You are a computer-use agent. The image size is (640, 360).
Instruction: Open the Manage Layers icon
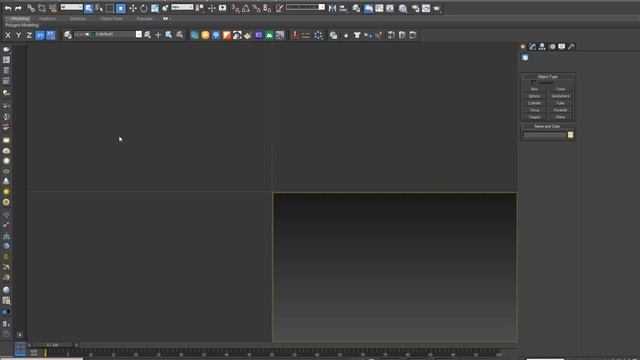(x=68, y=36)
